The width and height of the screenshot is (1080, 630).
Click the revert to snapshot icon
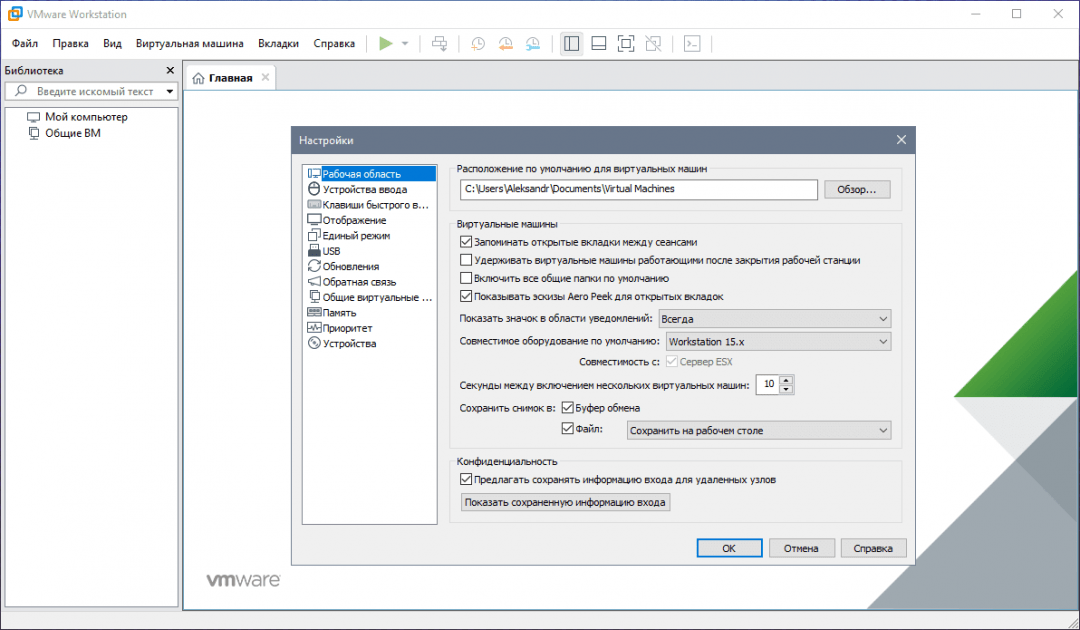coord(505,43)
